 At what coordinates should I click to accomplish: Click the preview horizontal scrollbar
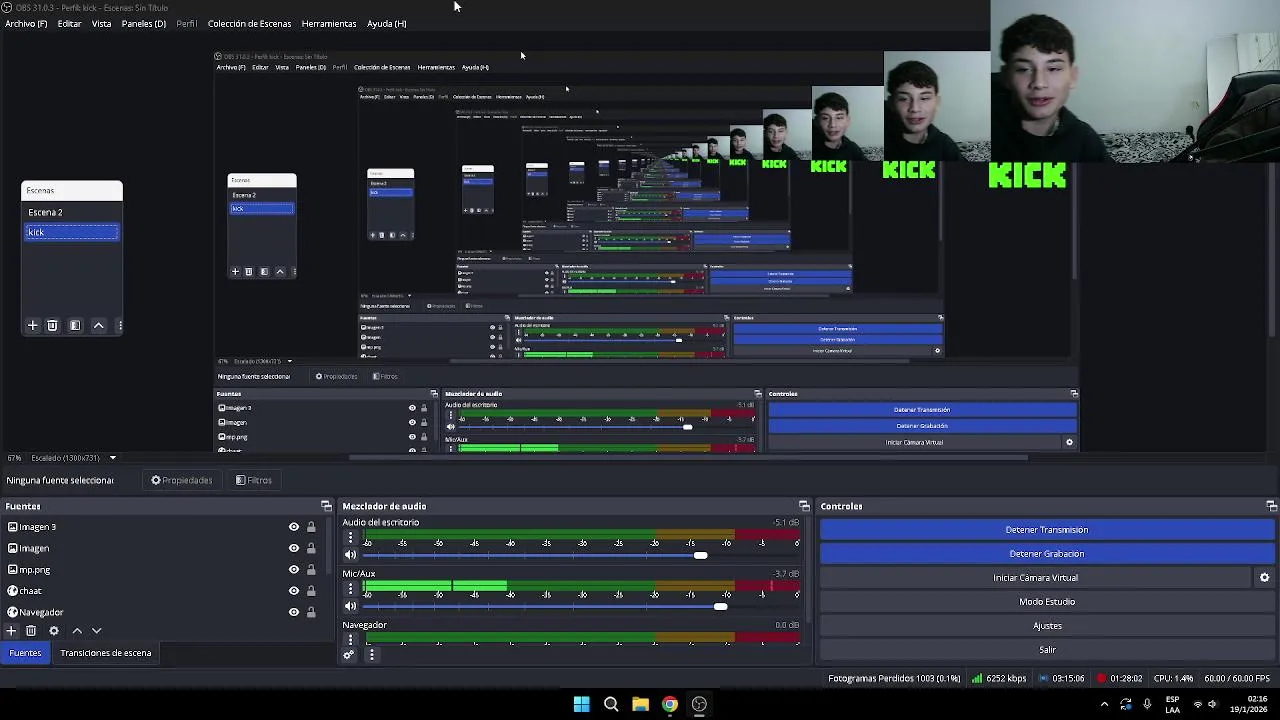[690, 458]
